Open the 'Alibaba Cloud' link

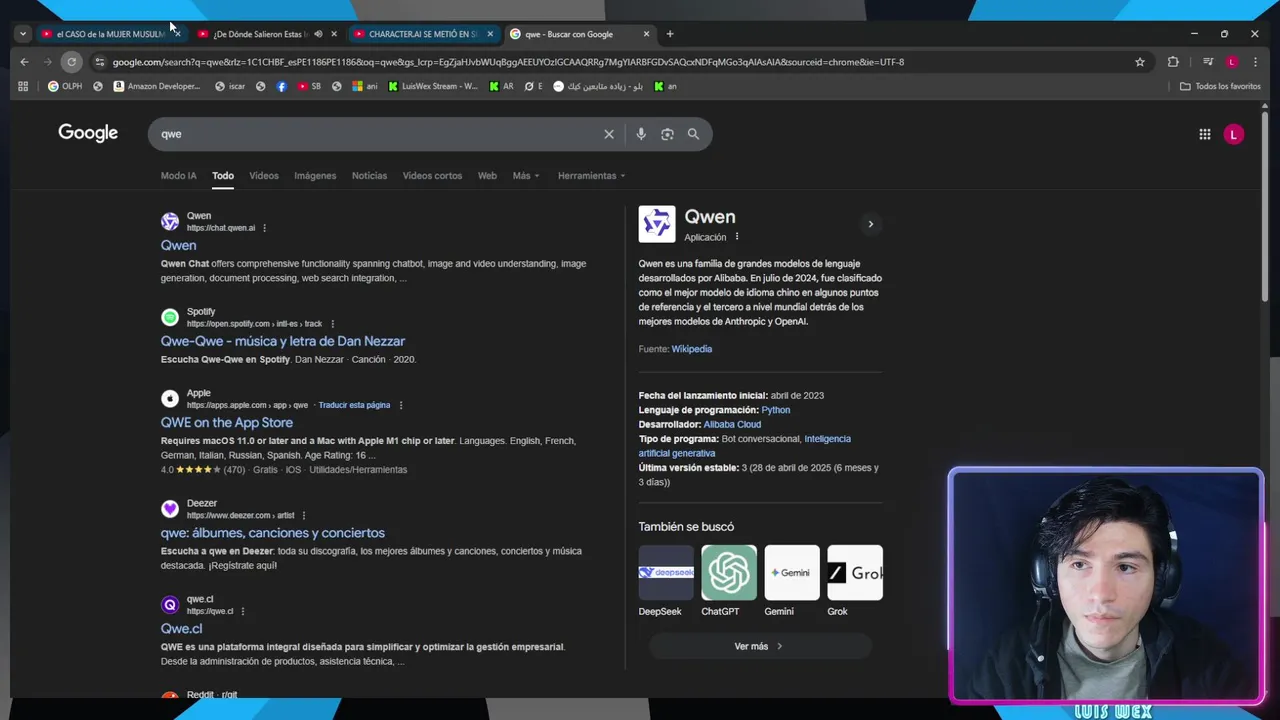[732, 424]
